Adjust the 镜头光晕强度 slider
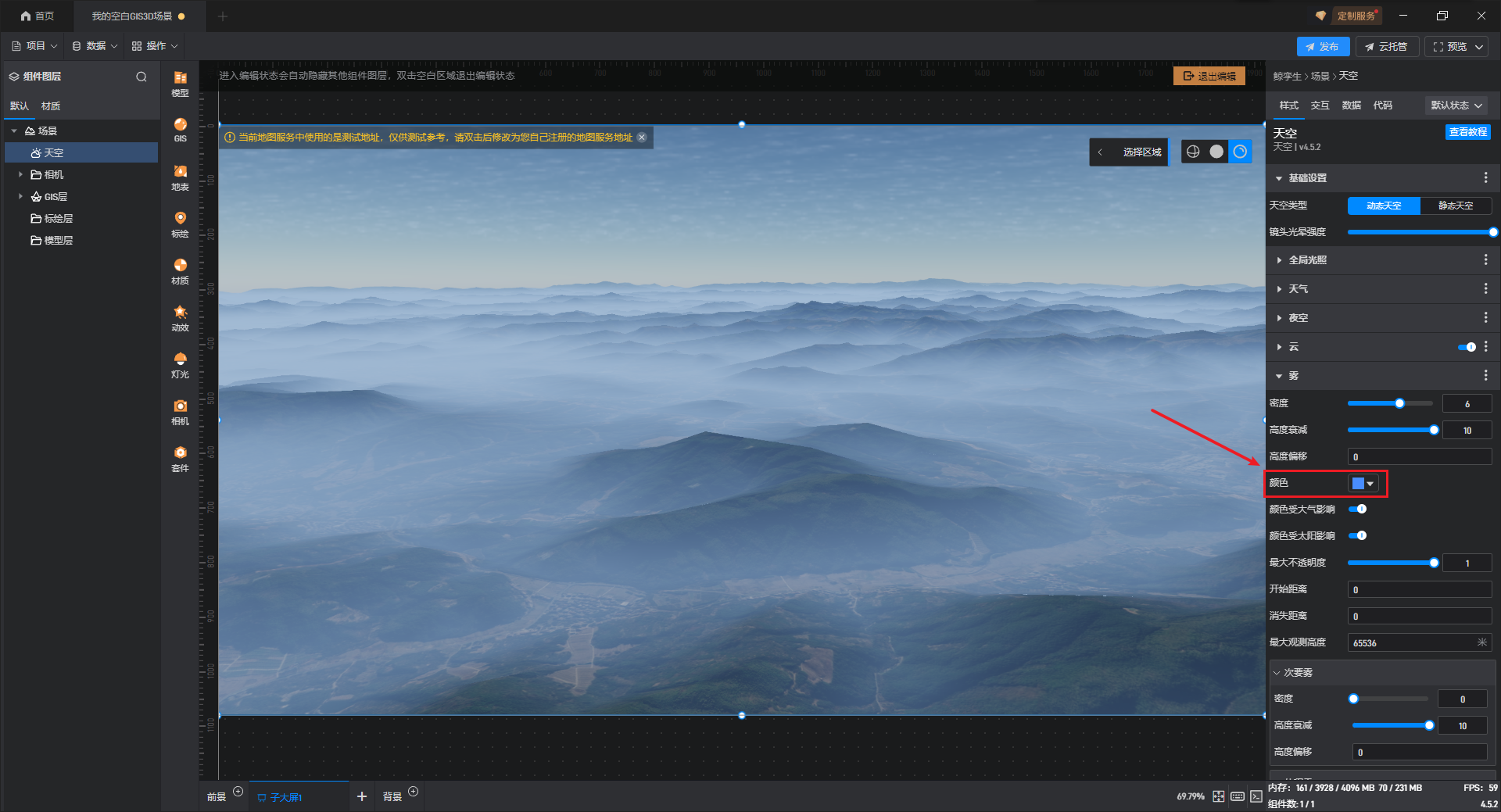The height and width of the screenshot is (812, 1501). click(1420, 232)
